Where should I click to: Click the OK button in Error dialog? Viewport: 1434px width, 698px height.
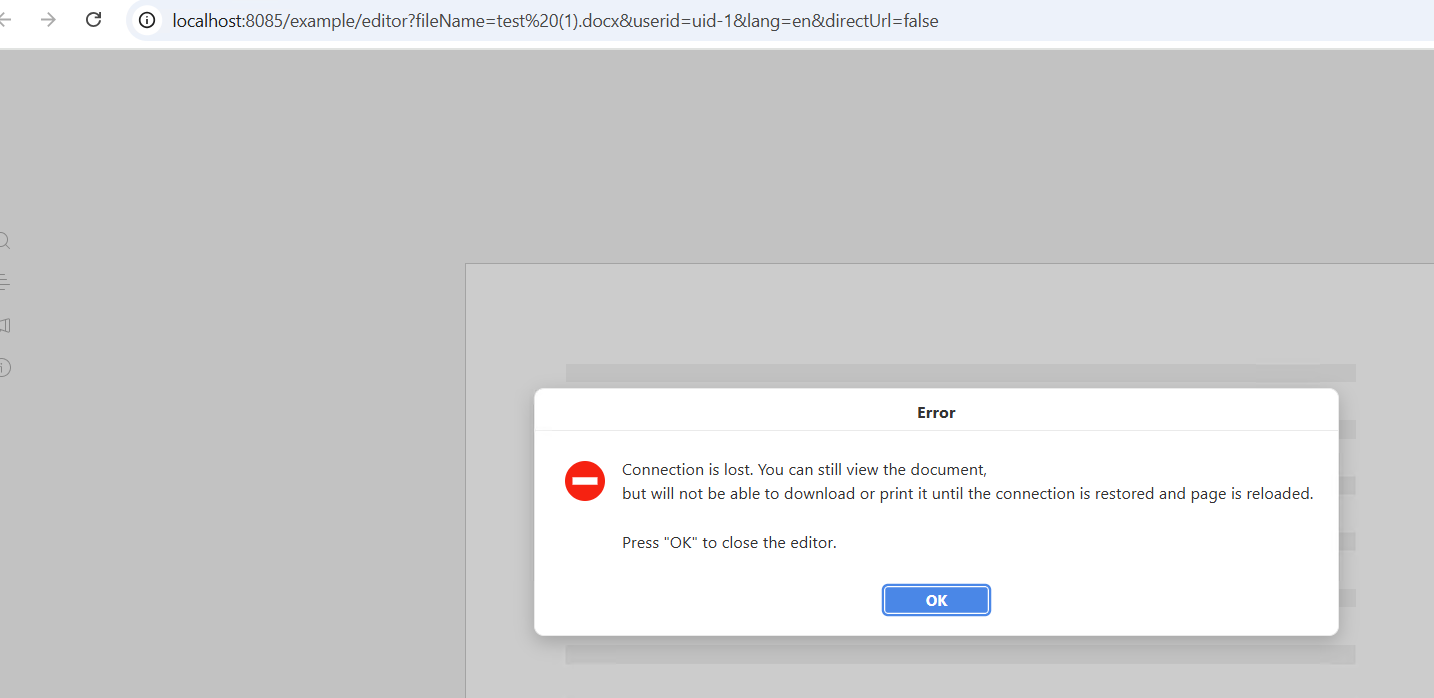(x=936, y=600)
